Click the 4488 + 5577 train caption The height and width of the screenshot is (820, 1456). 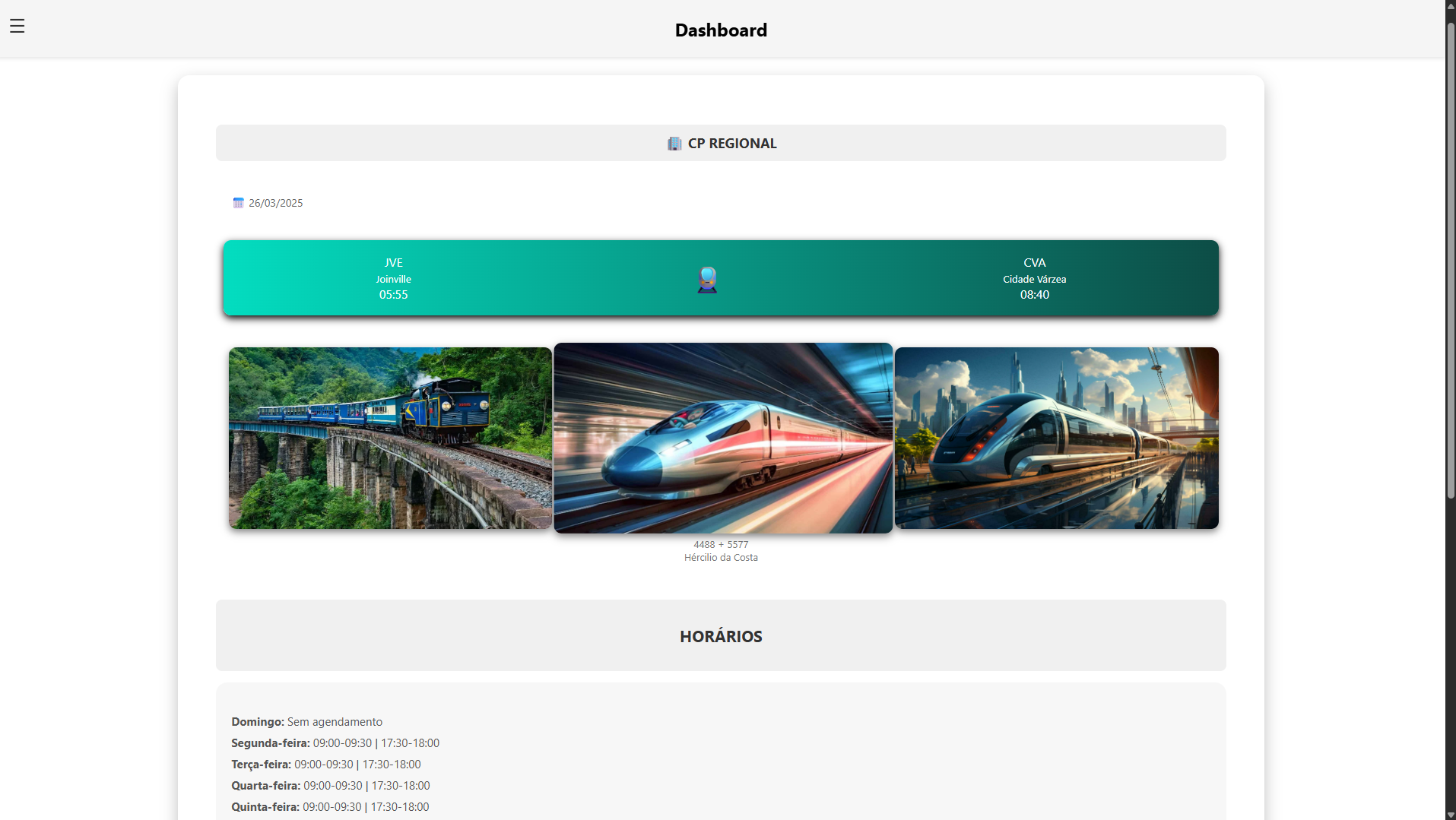click(720, 544)
